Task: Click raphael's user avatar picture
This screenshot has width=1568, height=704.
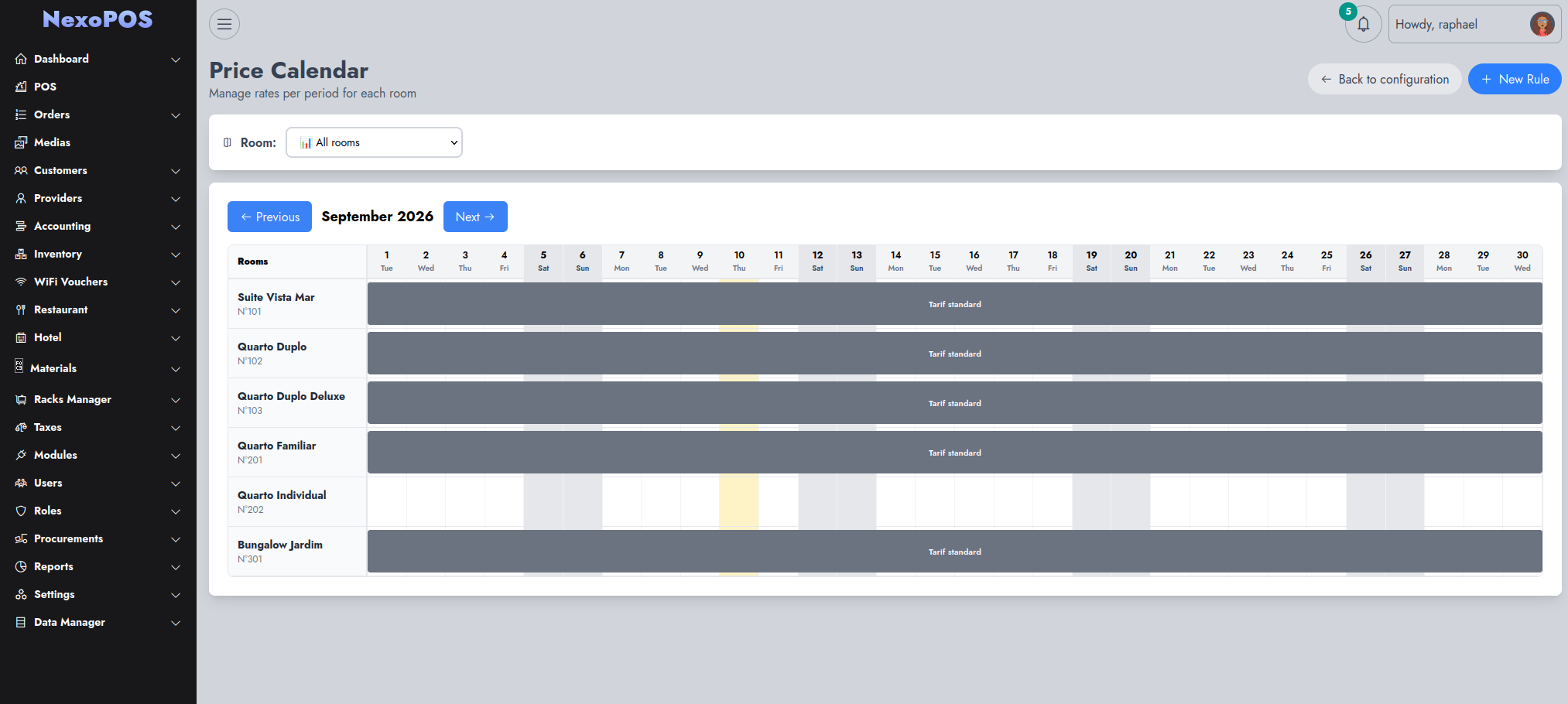Action: (1542, 24)
